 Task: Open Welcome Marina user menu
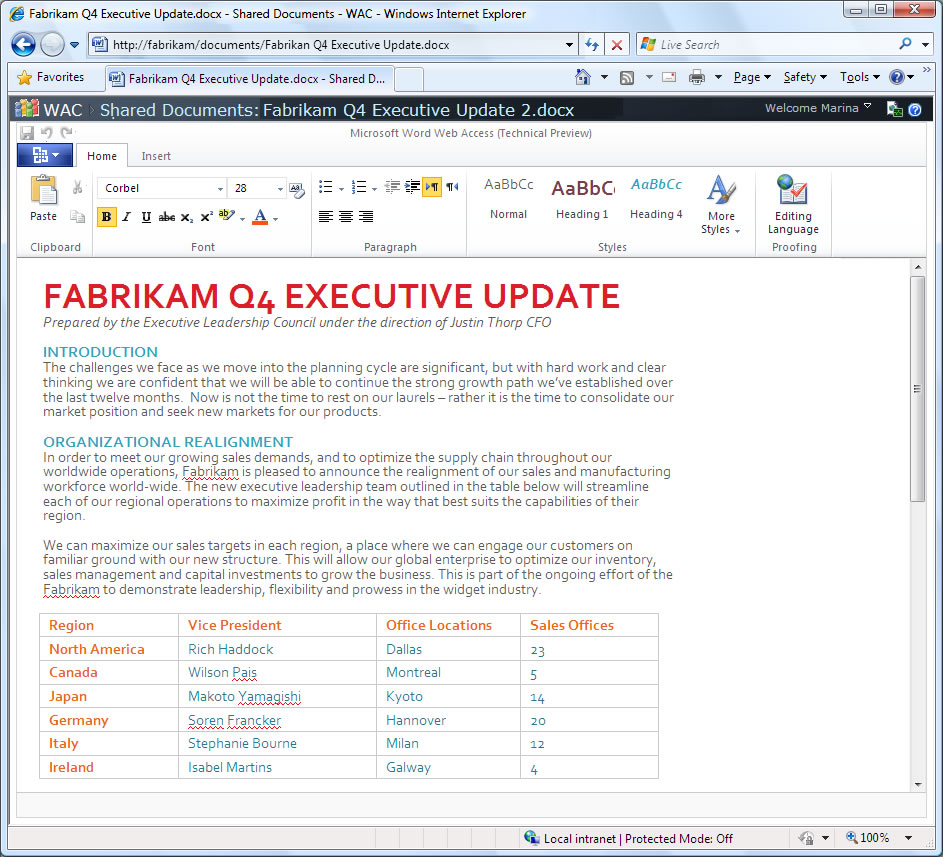coord(818,108)
